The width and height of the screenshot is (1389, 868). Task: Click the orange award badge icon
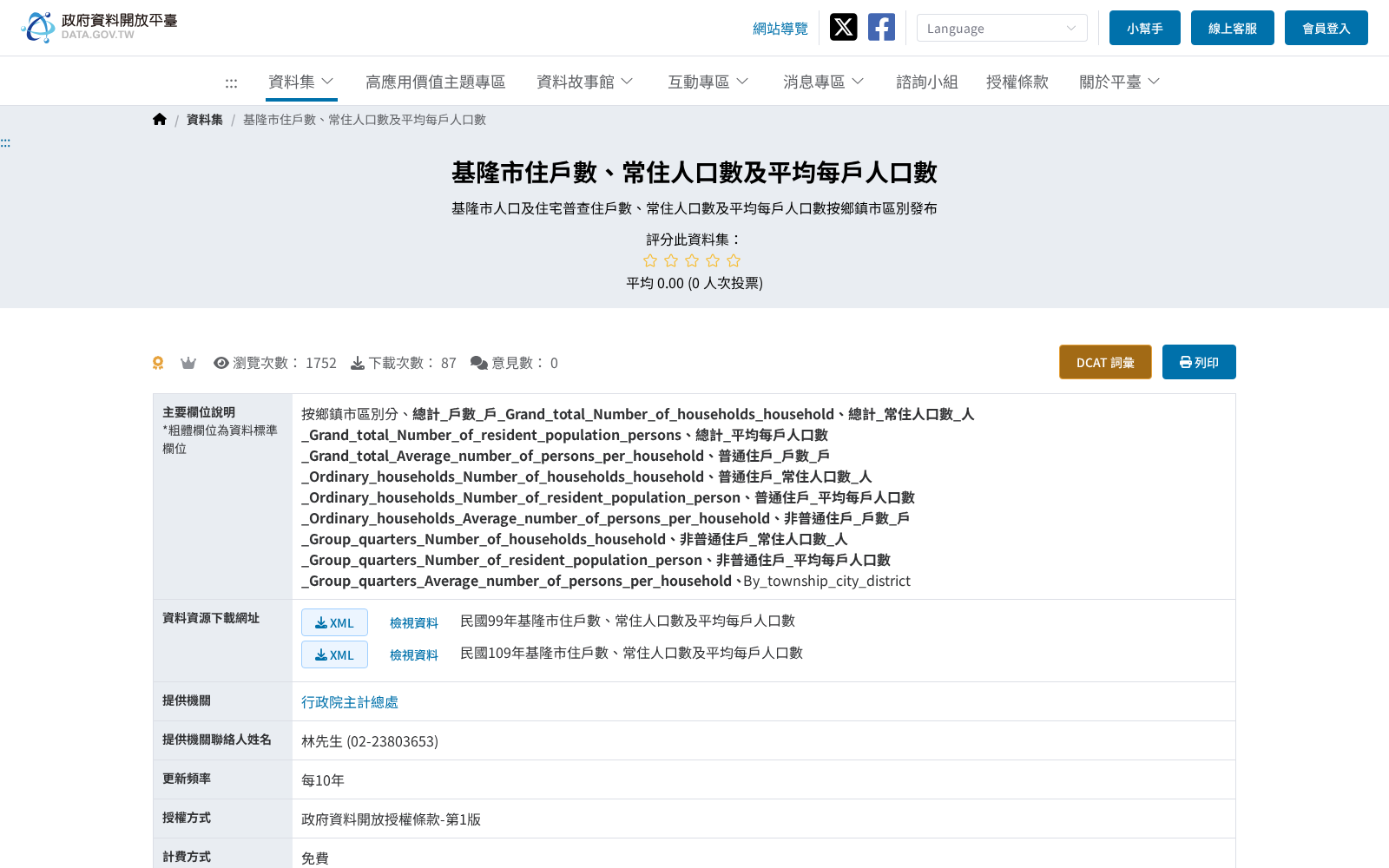tap(158, 363)
